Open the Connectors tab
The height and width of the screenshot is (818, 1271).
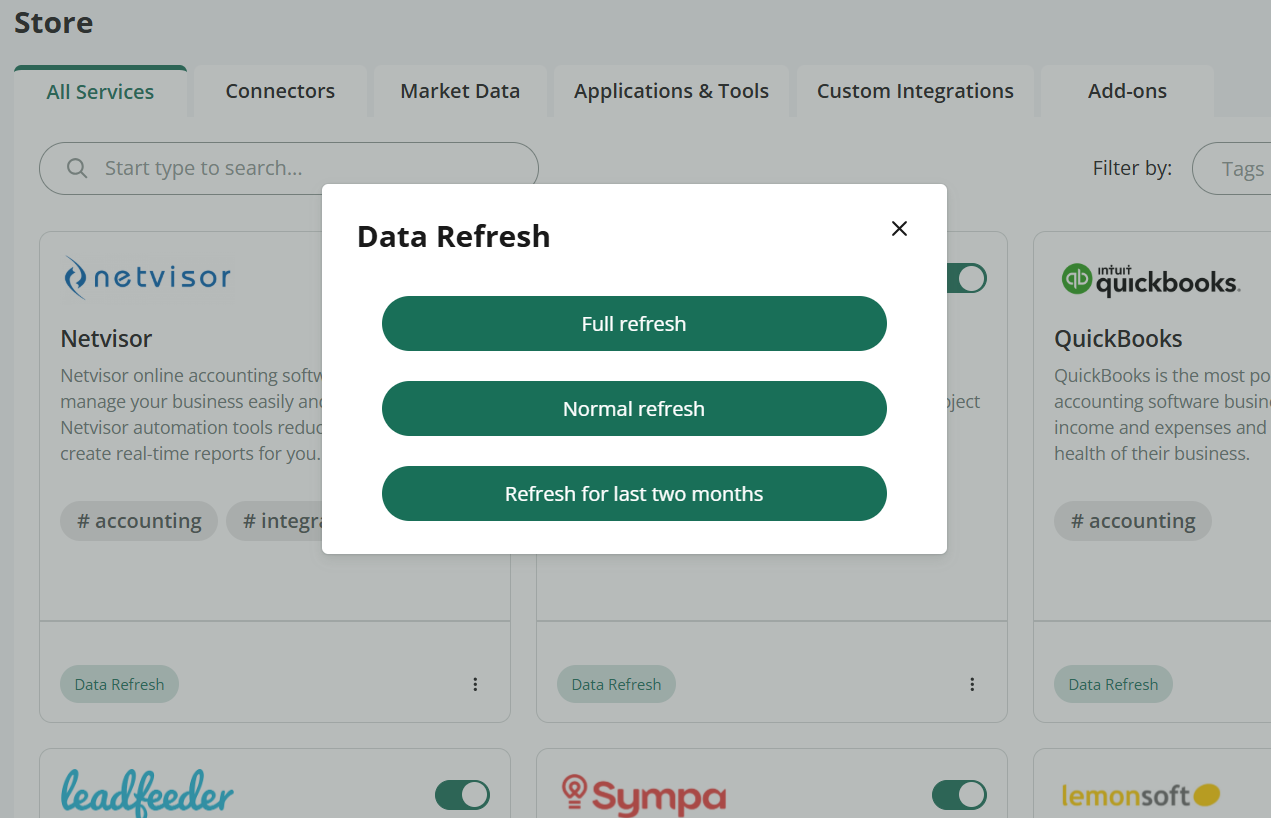click(x=280, y=92)
